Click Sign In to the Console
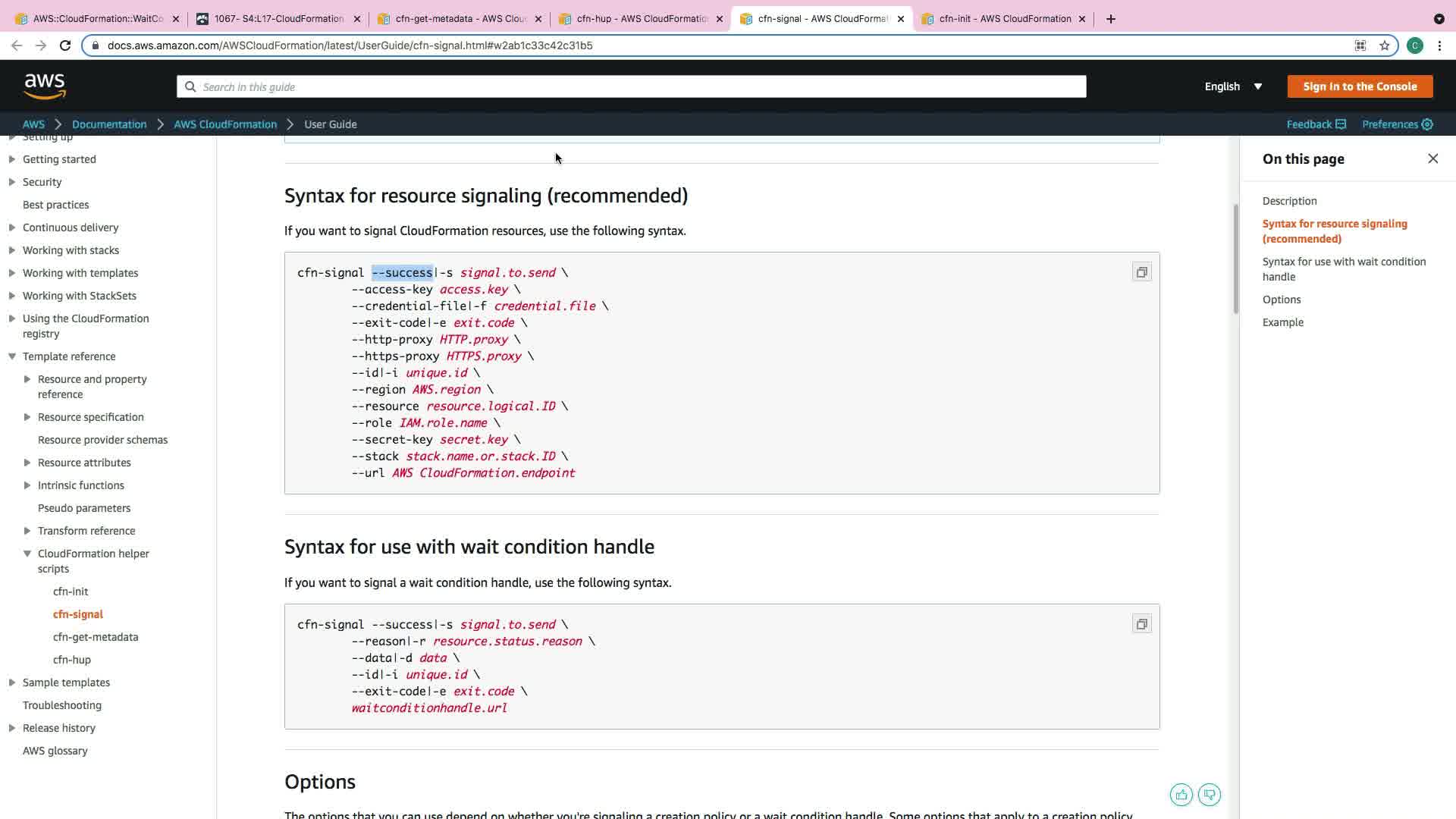This screenshot has height=819, width=1456. pyautogui.click(x=1360, y=86)
